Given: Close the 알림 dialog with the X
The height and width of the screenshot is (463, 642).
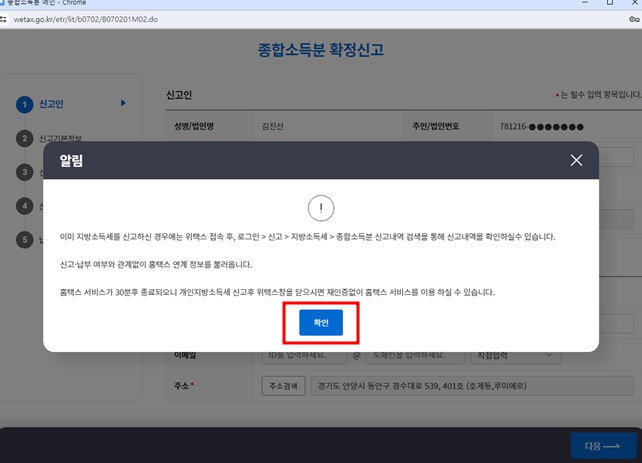Looking at the screenshot, I should [576, 160].
